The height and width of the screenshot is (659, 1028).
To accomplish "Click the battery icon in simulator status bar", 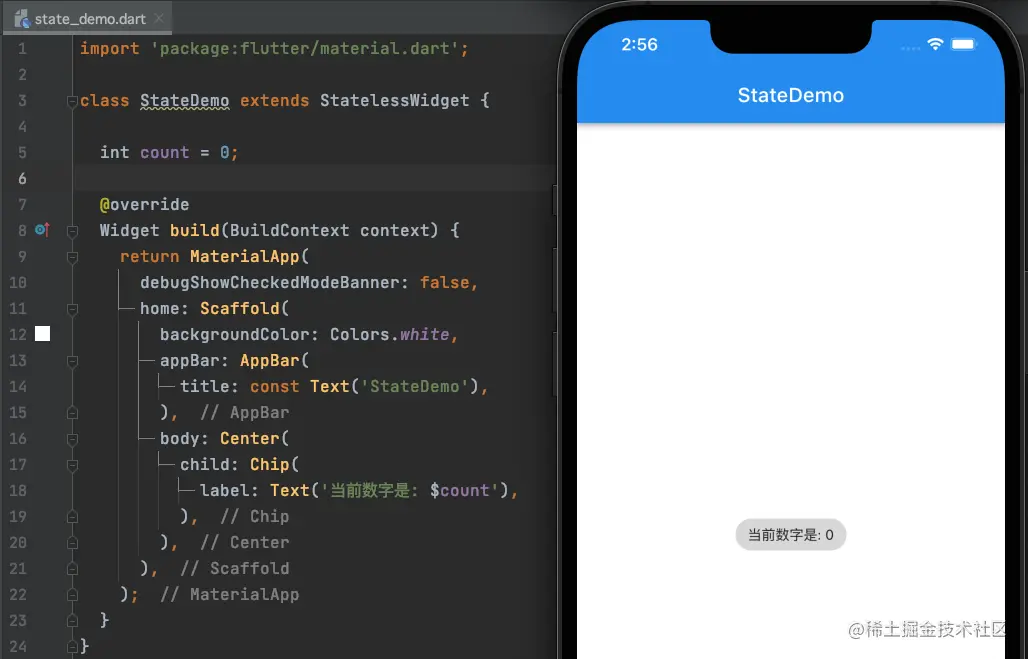I will point(964,45).
